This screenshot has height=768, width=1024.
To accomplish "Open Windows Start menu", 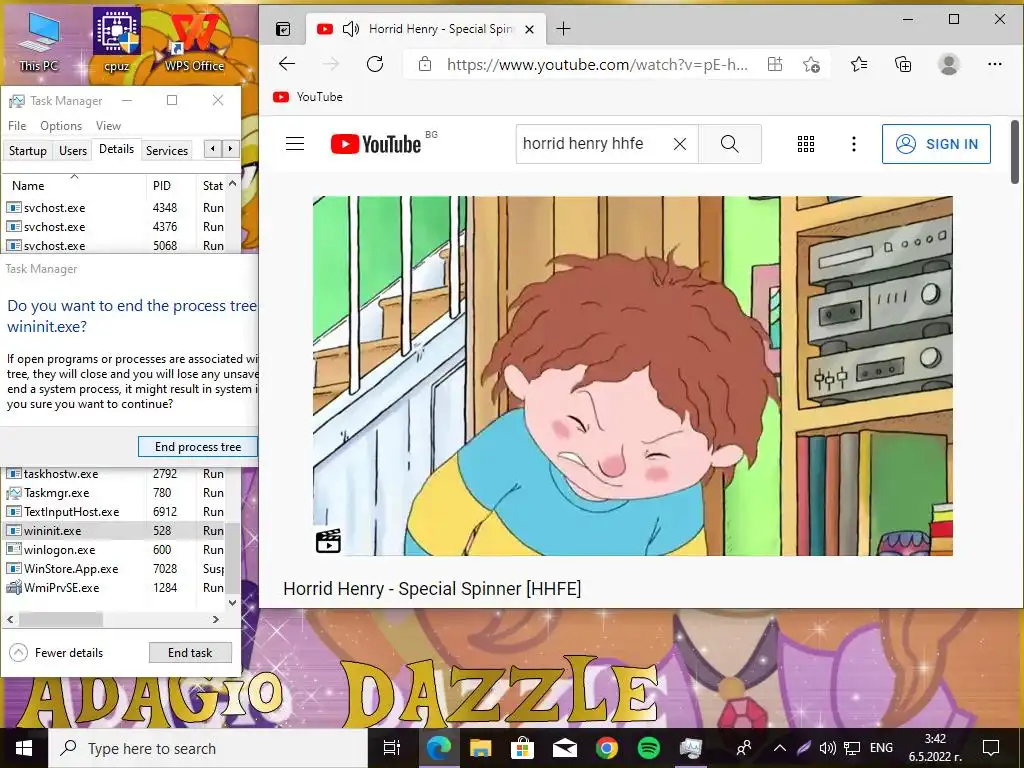I will [x=24, y=748].
